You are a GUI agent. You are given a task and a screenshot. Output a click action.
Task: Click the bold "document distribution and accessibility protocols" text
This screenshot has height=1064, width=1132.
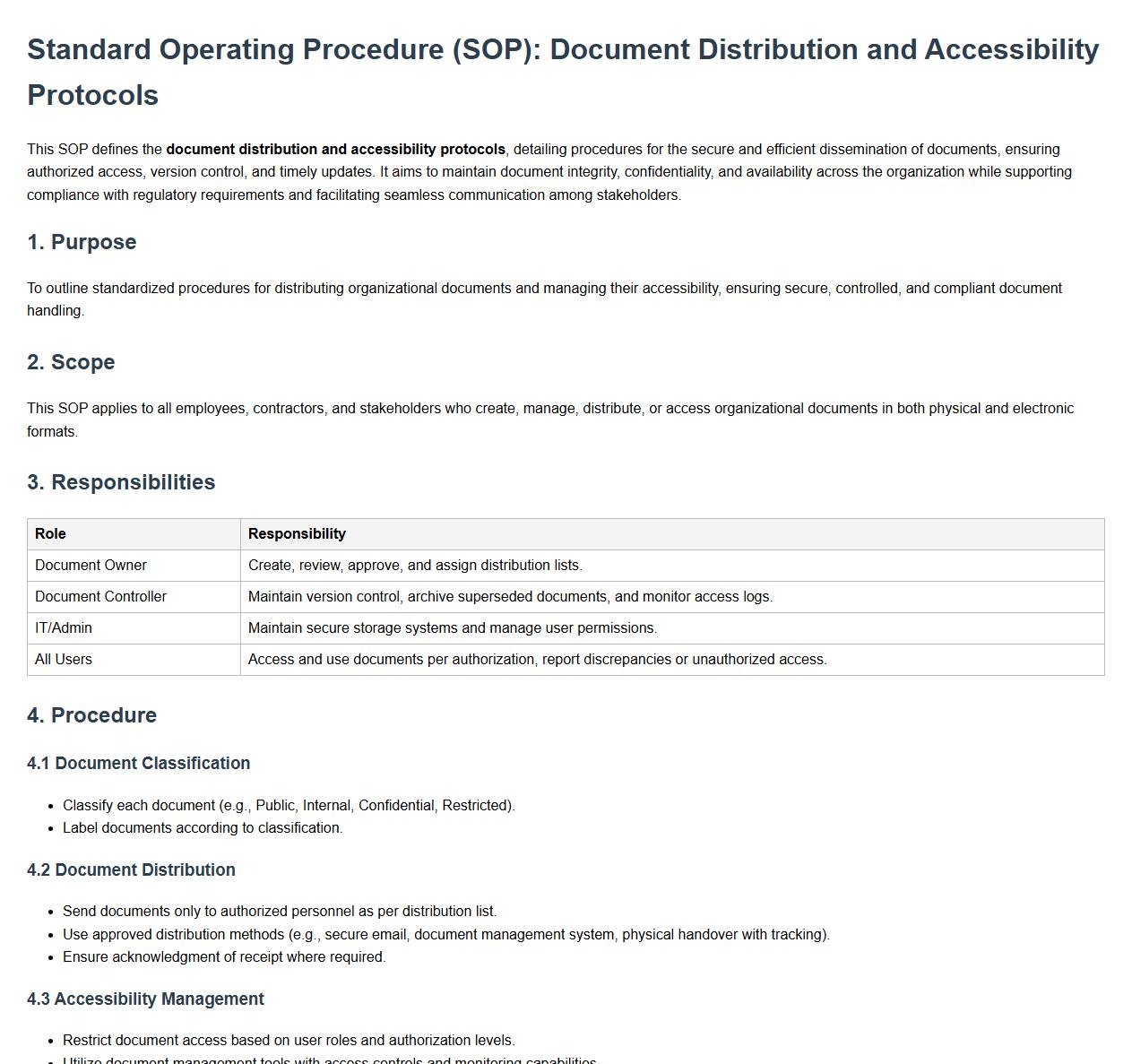click(335, 149)
